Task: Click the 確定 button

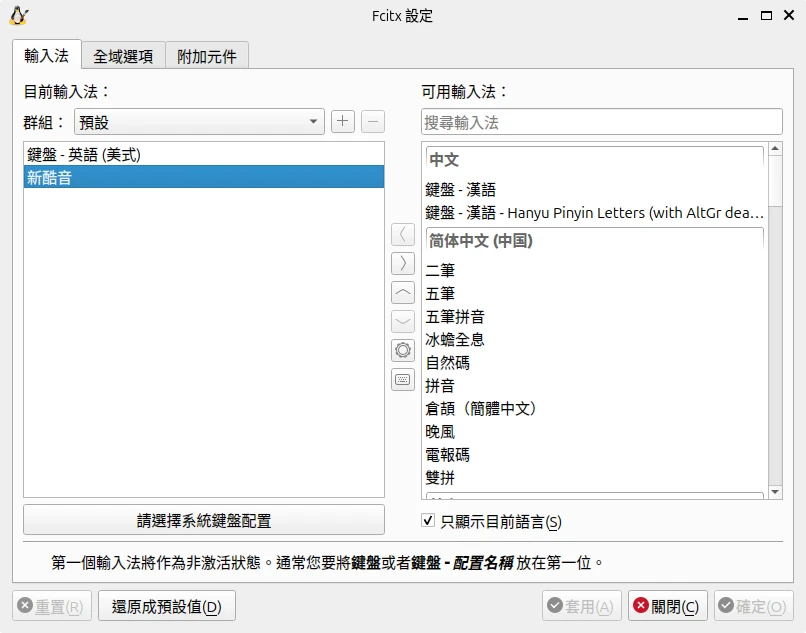Action: click(x=754, y=606)
